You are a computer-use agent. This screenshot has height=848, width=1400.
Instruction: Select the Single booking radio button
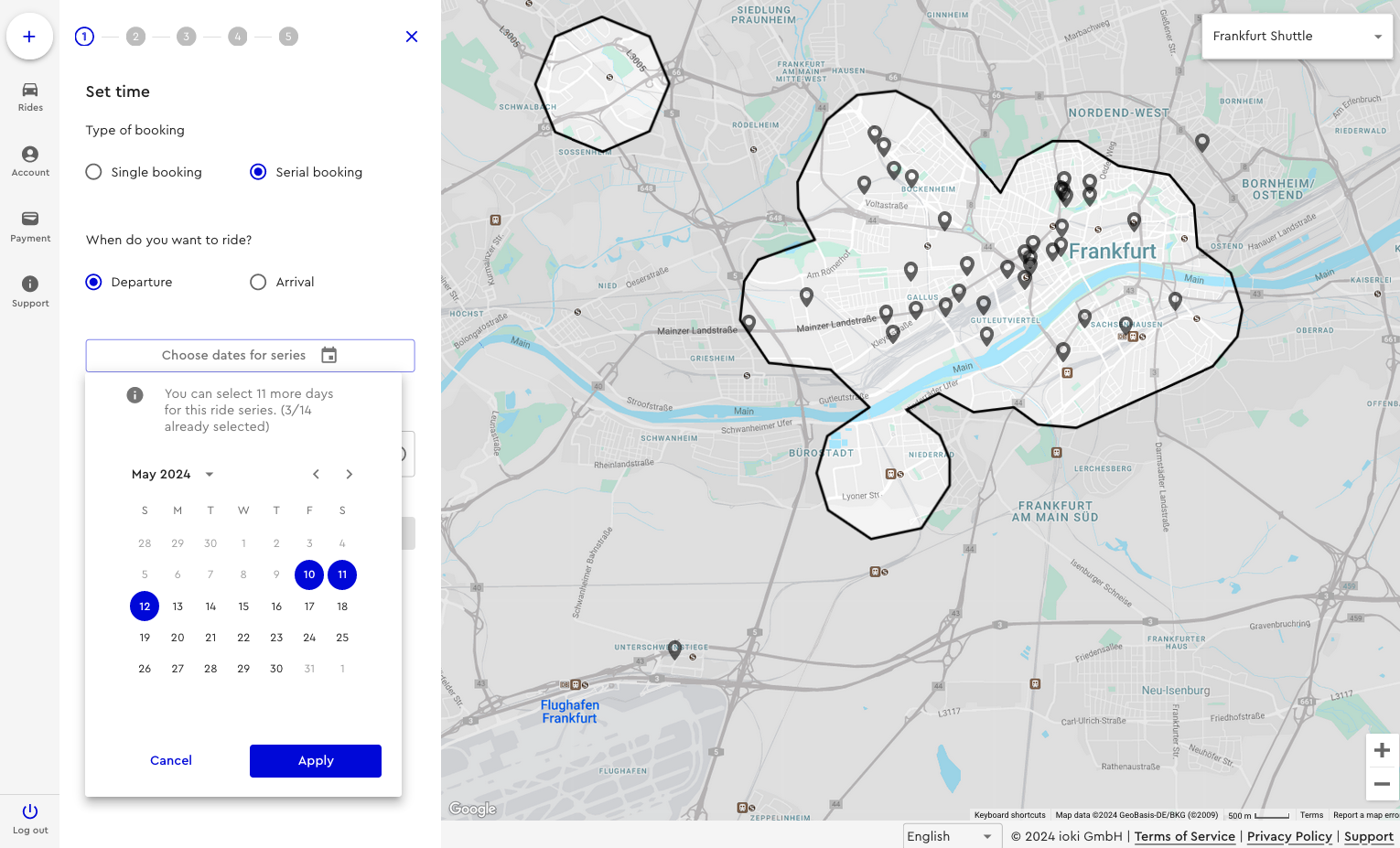(x=93, y=172)
